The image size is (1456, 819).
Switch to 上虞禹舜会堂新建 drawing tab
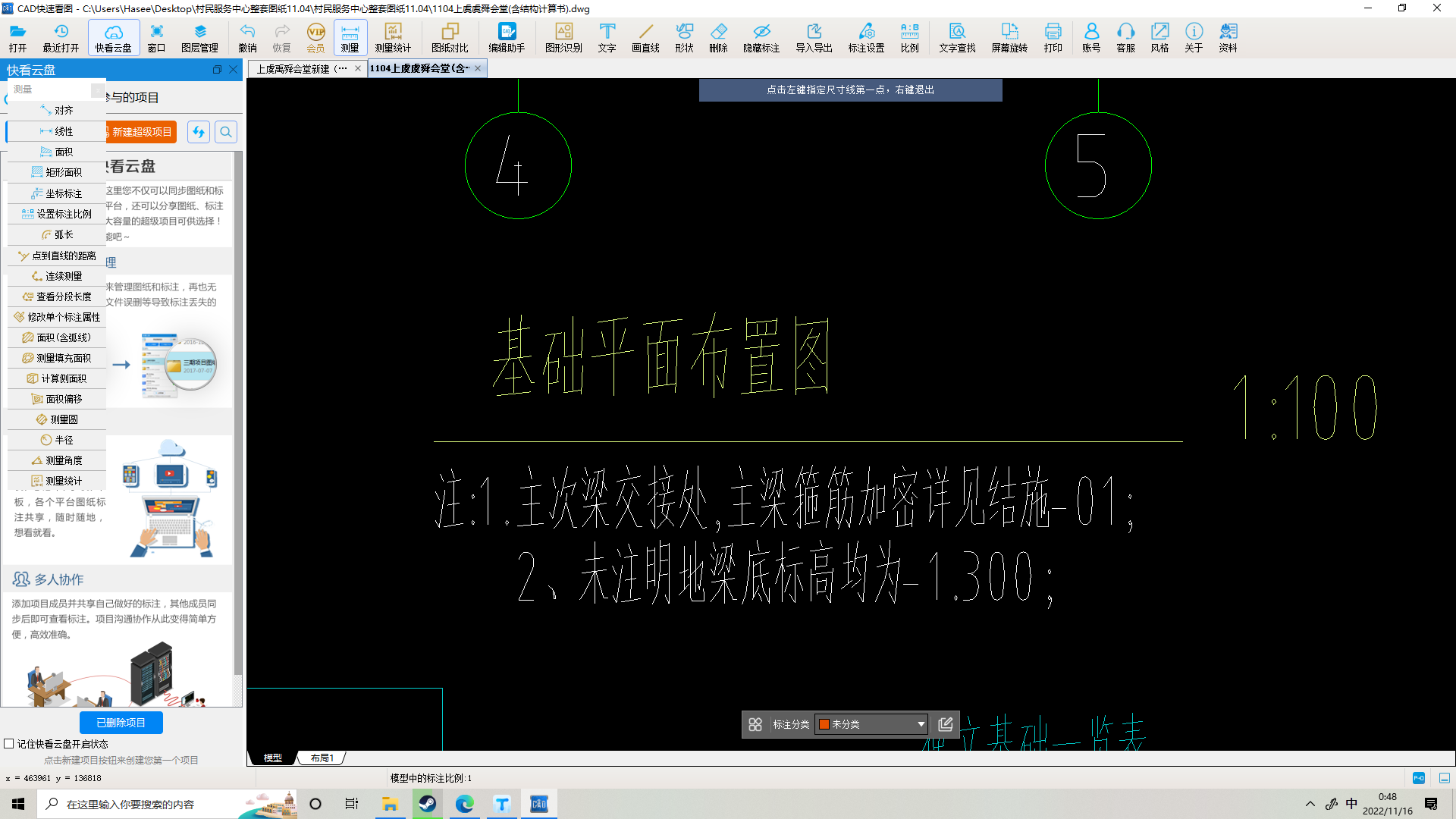301,68
